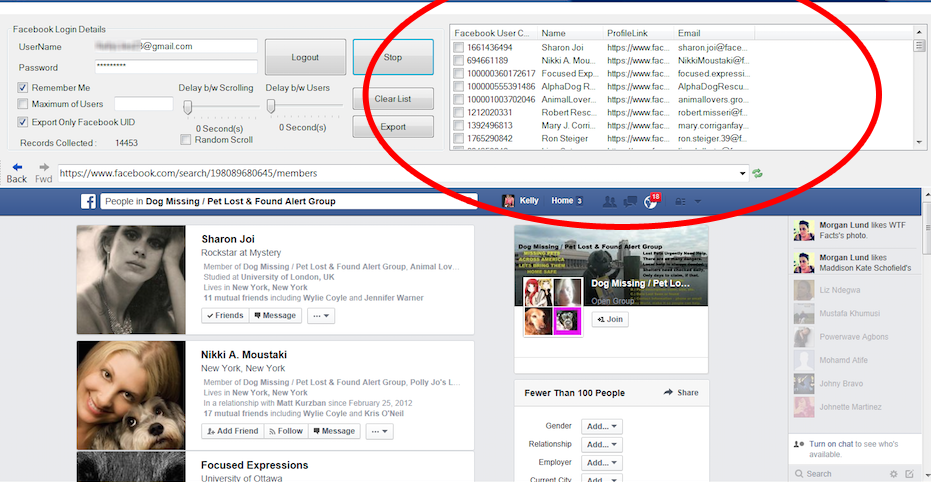The image size is (931, 482).
Task: Open Relationship filter Add dropdown
Action: click(x=601, y=445)
